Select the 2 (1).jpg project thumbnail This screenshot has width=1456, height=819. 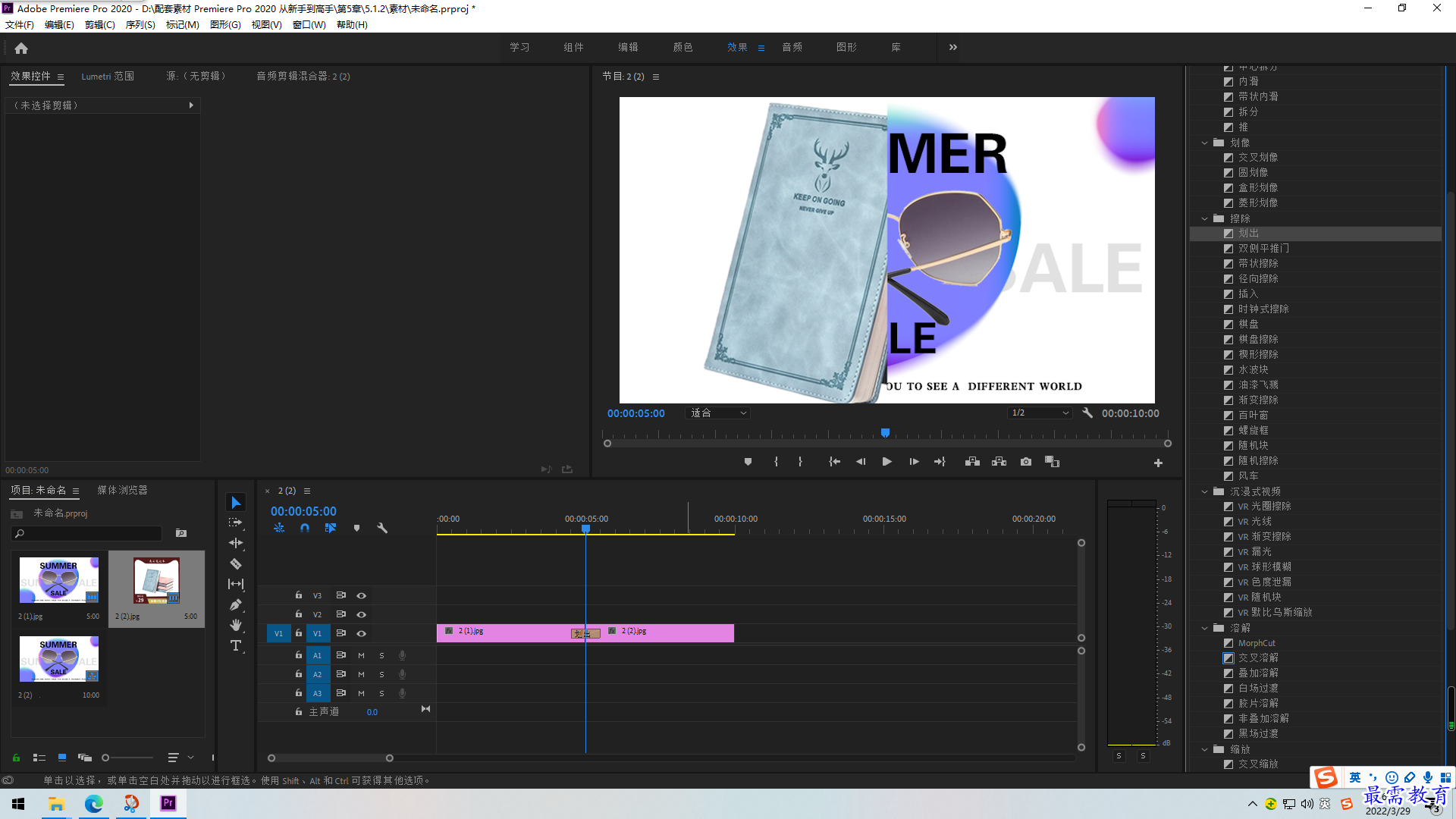click(59, 580)
